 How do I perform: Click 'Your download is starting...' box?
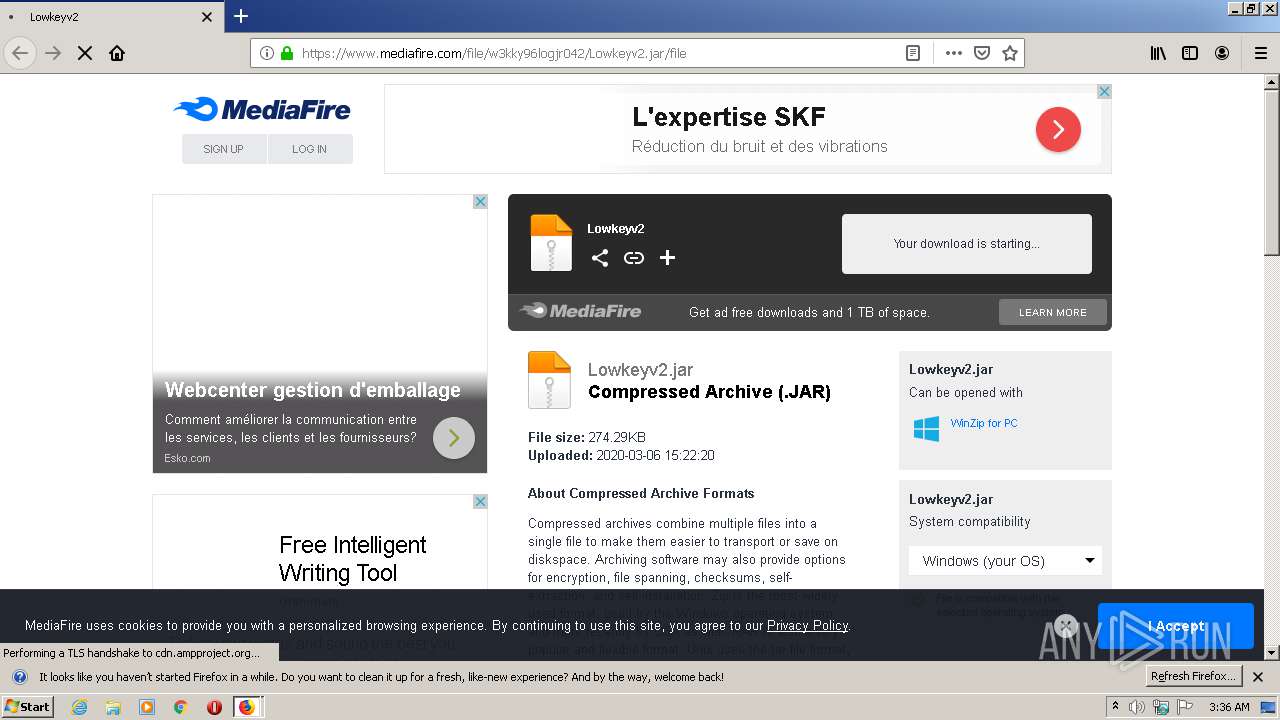(x=966, y=243)
